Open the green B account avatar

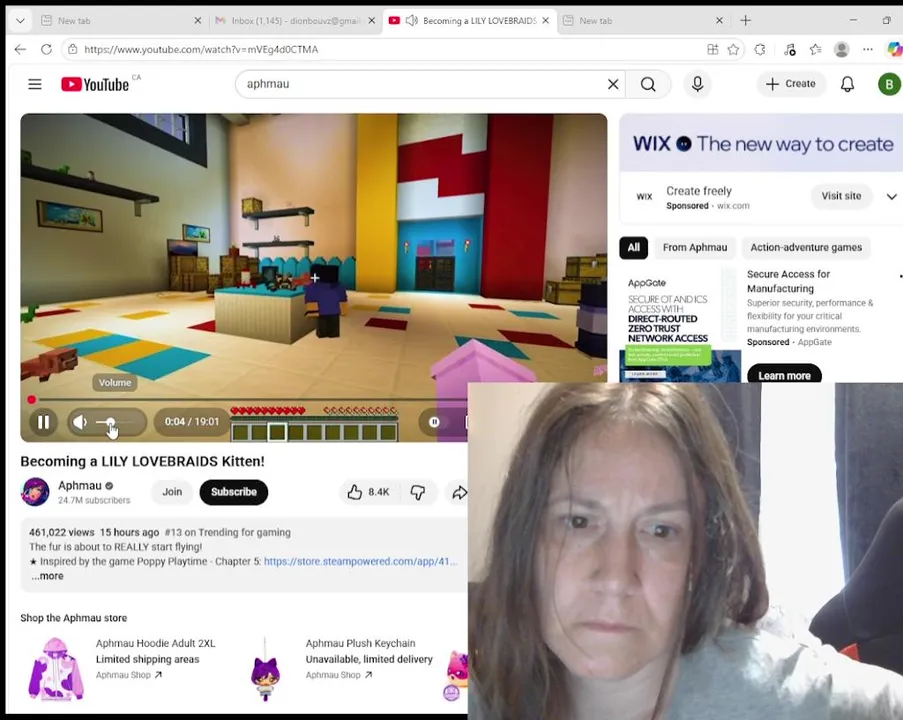(889, 84)
